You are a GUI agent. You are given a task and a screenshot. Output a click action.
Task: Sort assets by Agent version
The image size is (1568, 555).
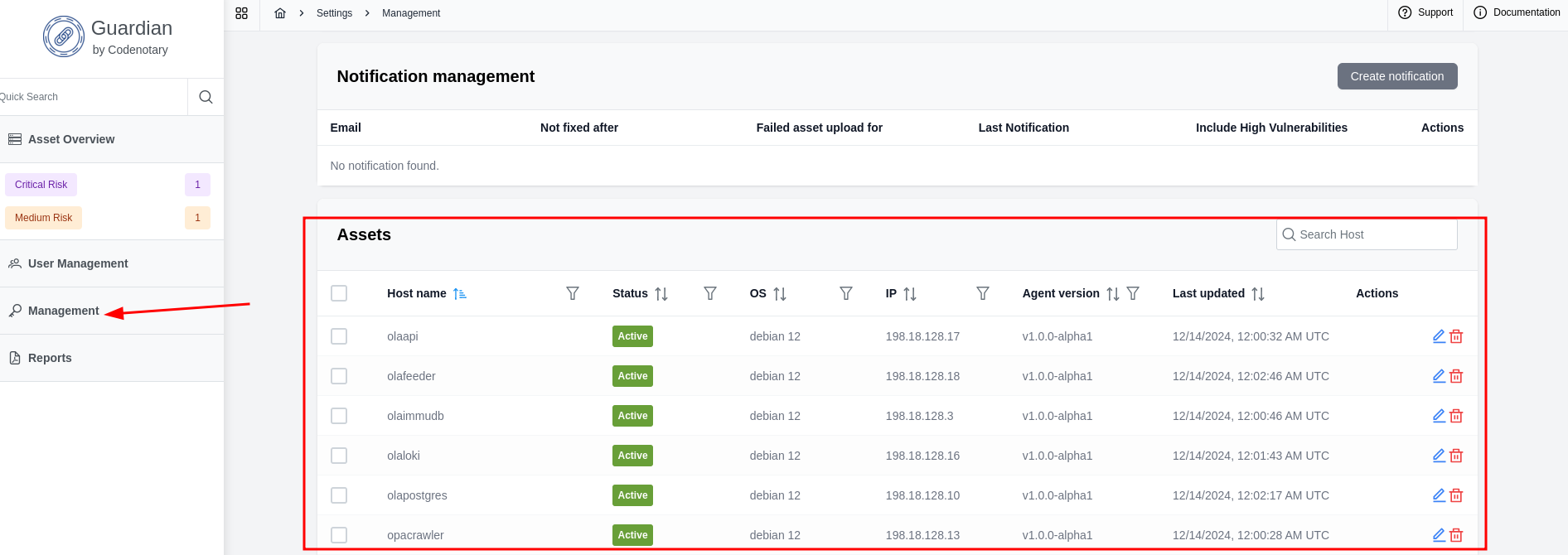(x=1113, y=293)
